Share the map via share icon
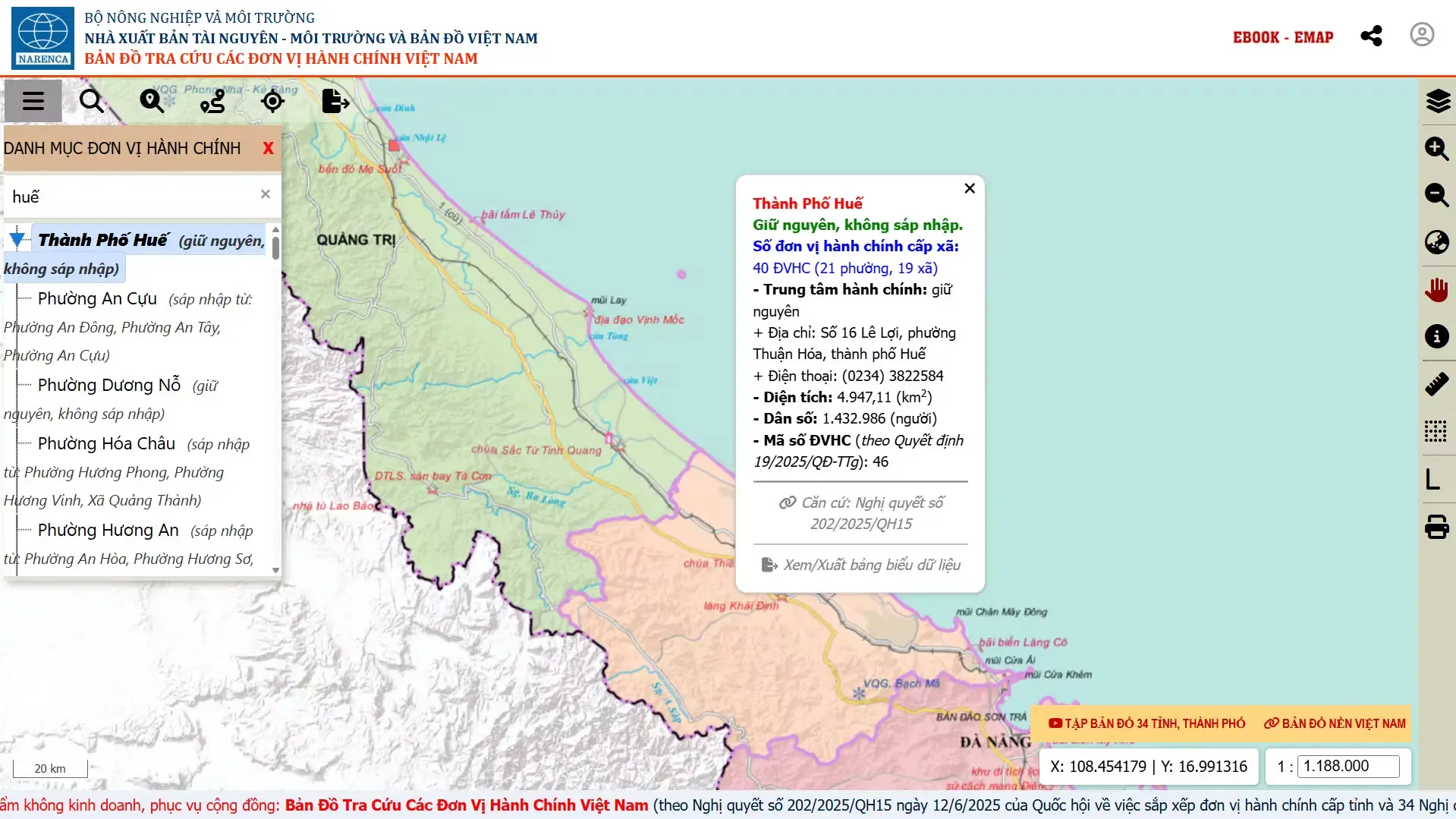The height and width of the screenshot is (819, 1456). 1371,36
